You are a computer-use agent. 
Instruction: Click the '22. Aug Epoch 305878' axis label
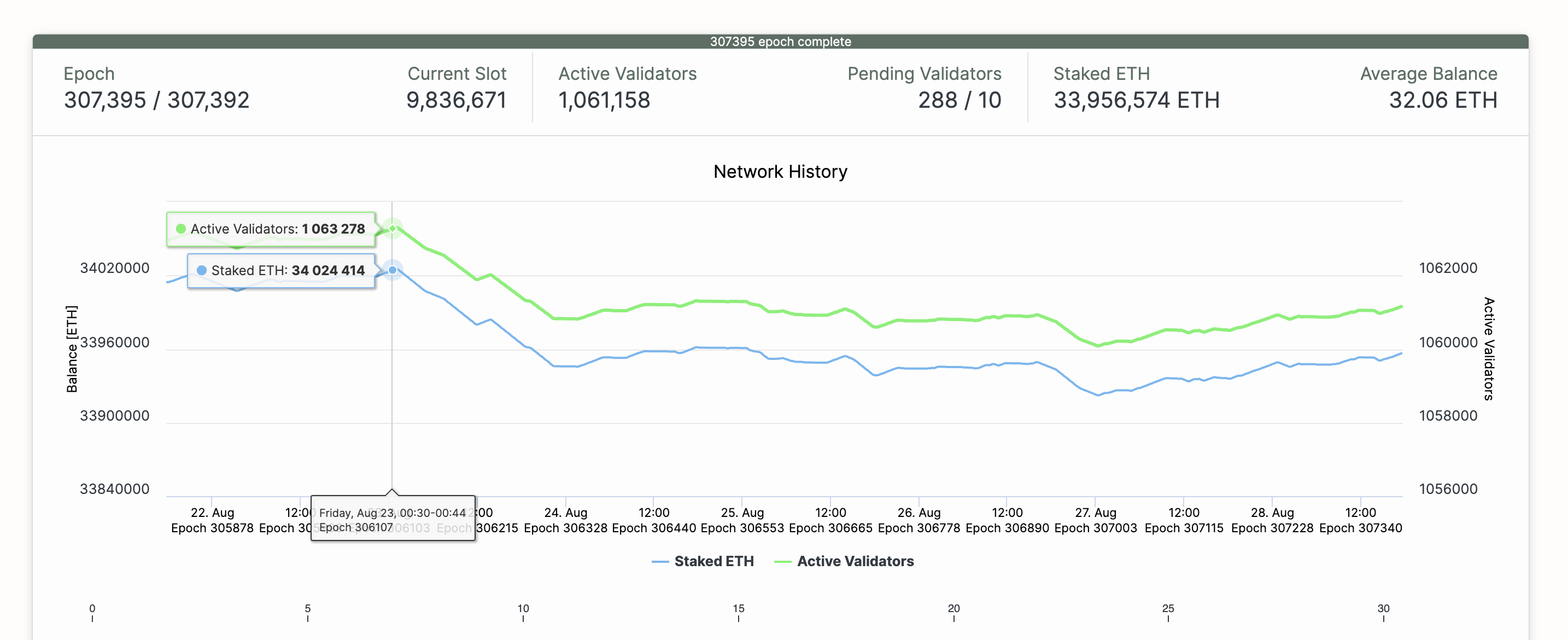213,520
